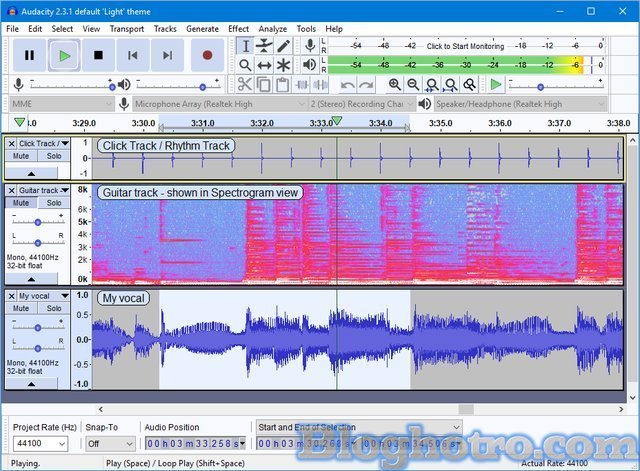Solo the Guitar track
640x471 pixels.
[x=54, y=203]
